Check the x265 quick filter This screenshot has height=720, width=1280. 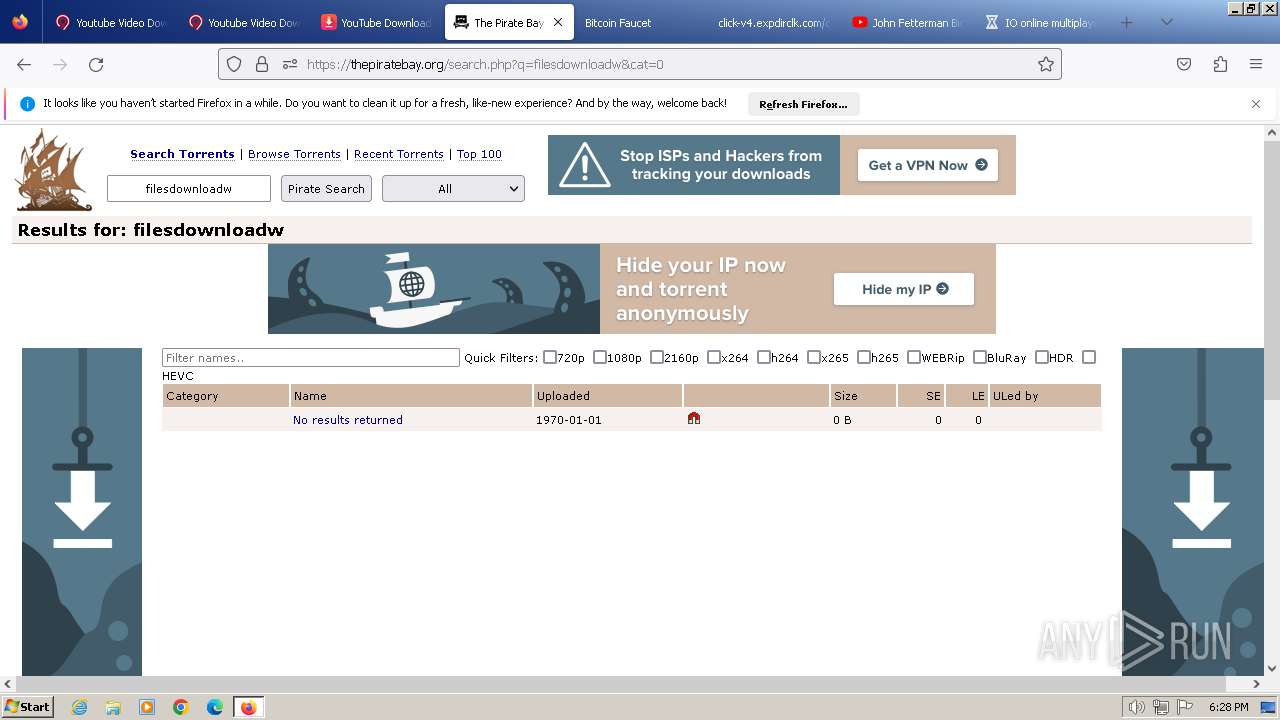tap(814, 357)
